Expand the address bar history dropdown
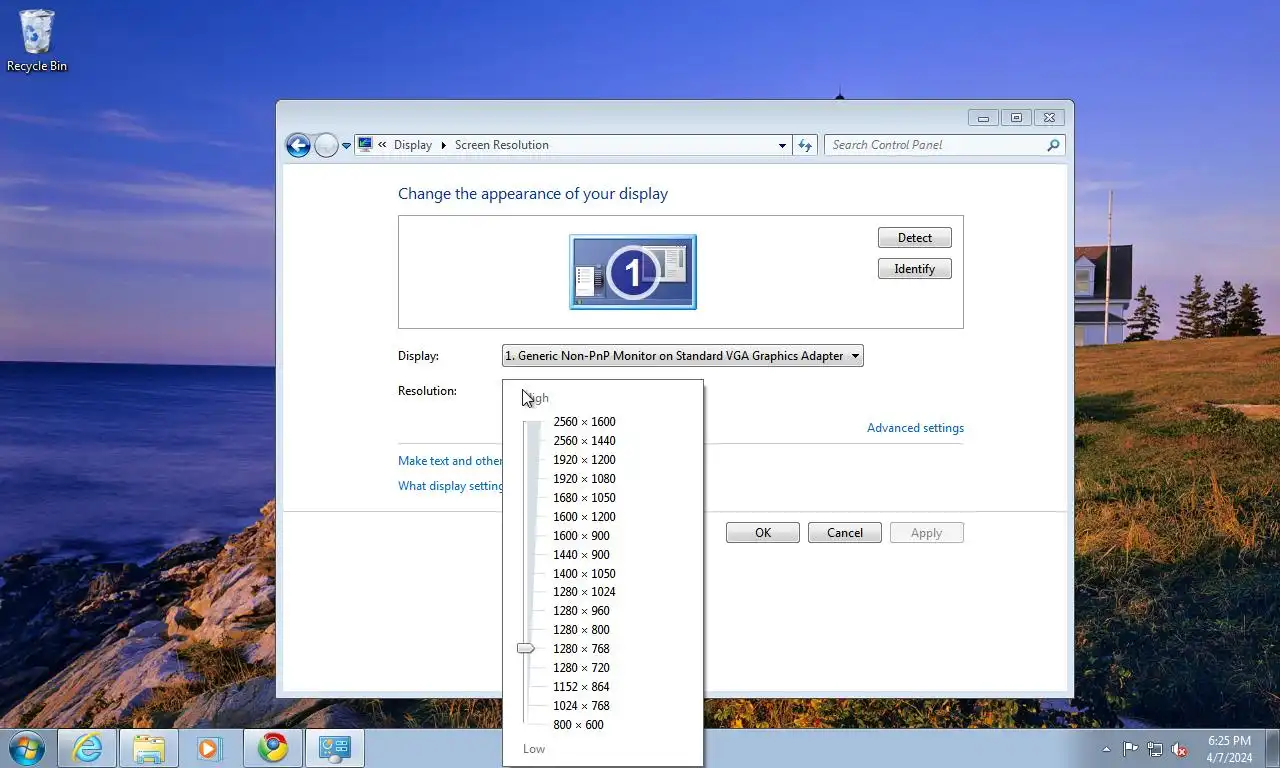1280x768 pixels. 782,145
